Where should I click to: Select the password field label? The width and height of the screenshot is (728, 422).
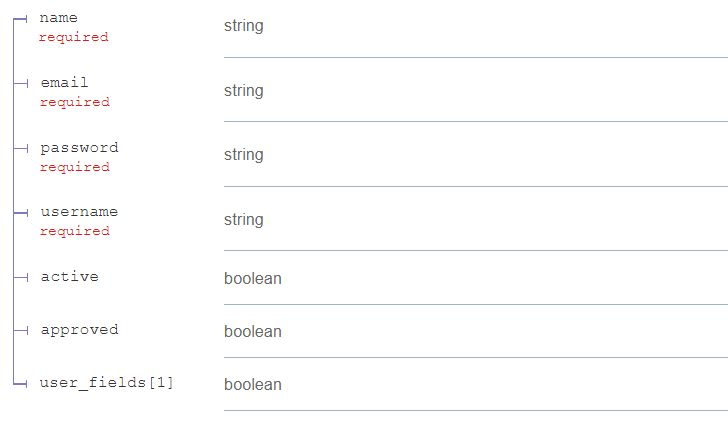click(79, 148)
